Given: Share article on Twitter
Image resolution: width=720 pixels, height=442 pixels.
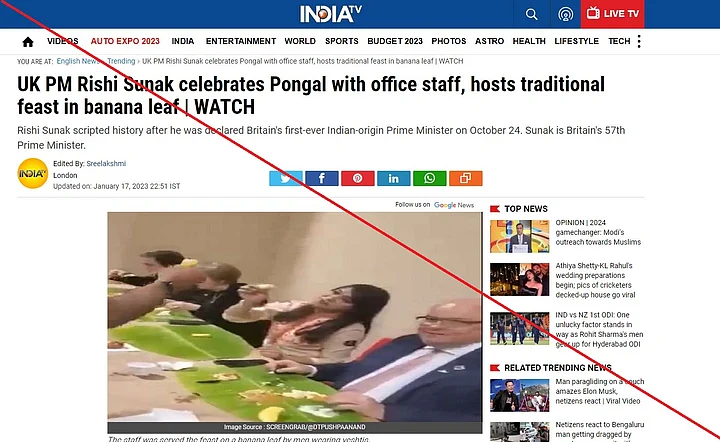Looking at the screenshot, I should [286, 178].
